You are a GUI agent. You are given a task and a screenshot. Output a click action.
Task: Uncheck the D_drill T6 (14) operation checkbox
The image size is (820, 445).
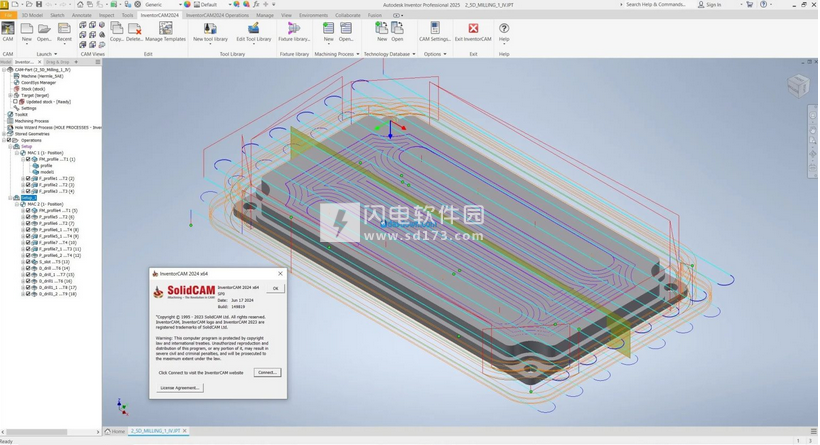click(x=28, y=268)
